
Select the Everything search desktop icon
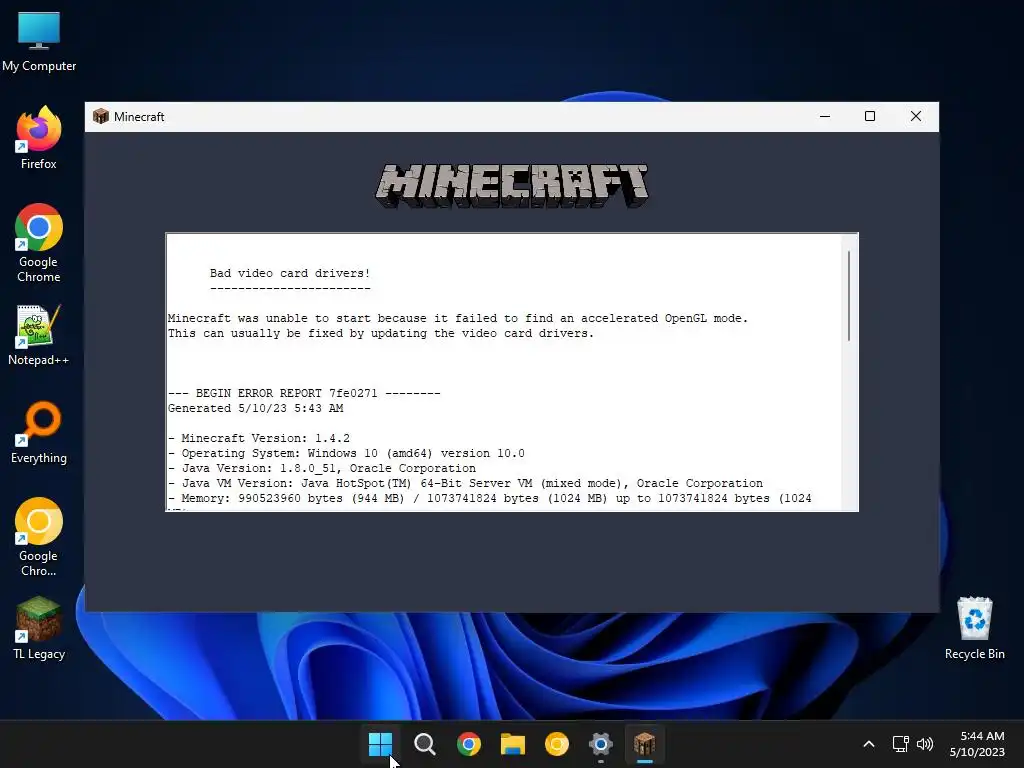39,432
